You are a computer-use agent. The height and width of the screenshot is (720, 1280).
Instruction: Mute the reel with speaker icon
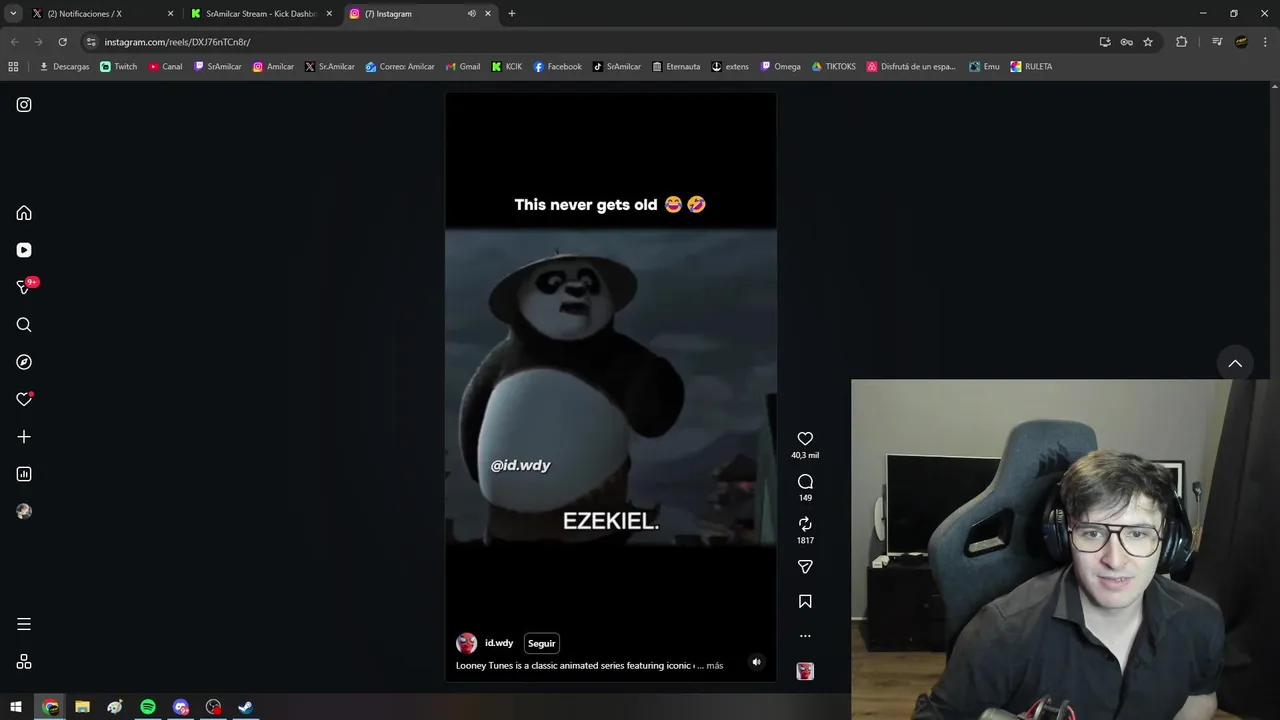tap(756, 662)
